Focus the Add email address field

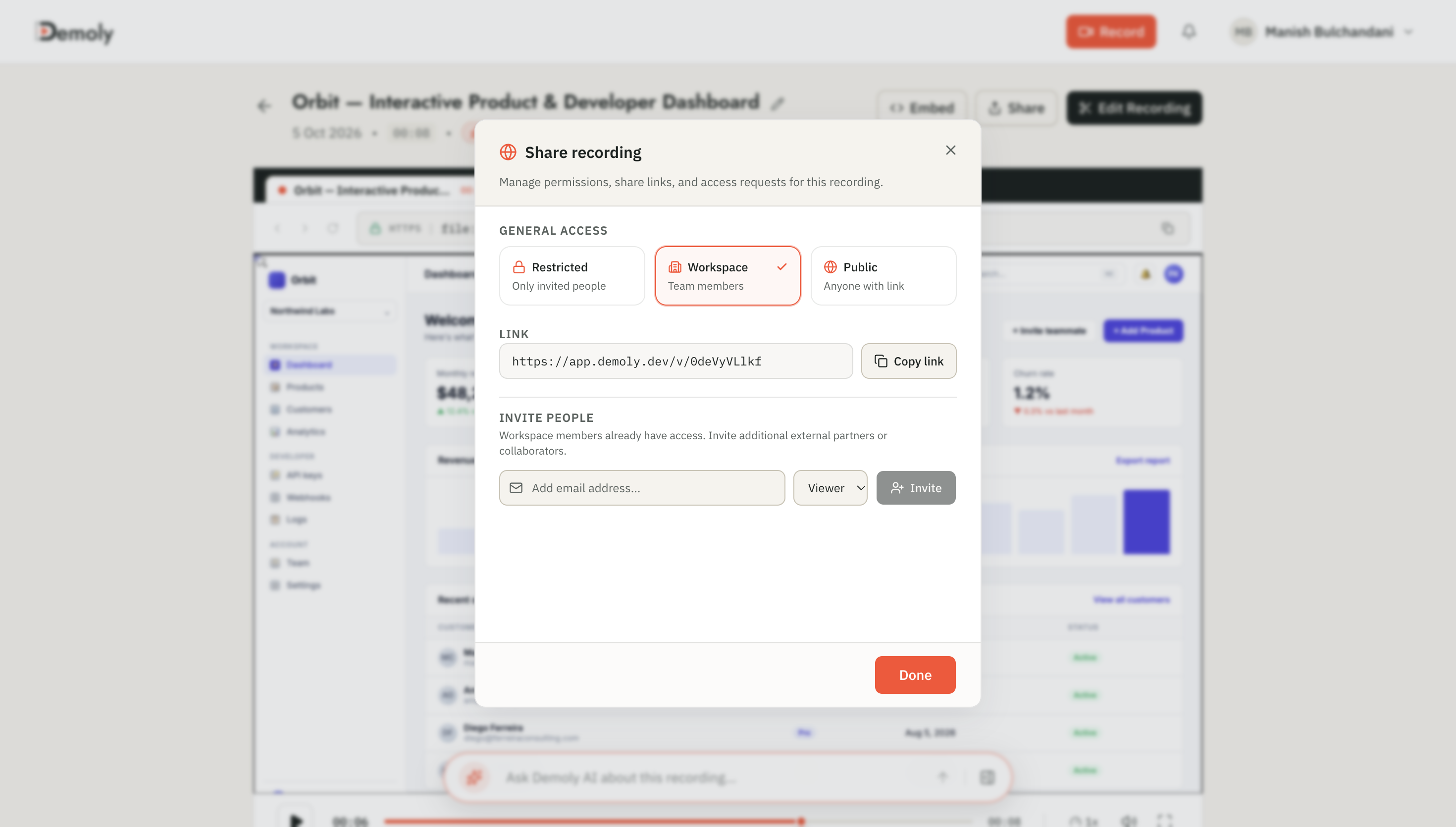click(x=642, y=488)
